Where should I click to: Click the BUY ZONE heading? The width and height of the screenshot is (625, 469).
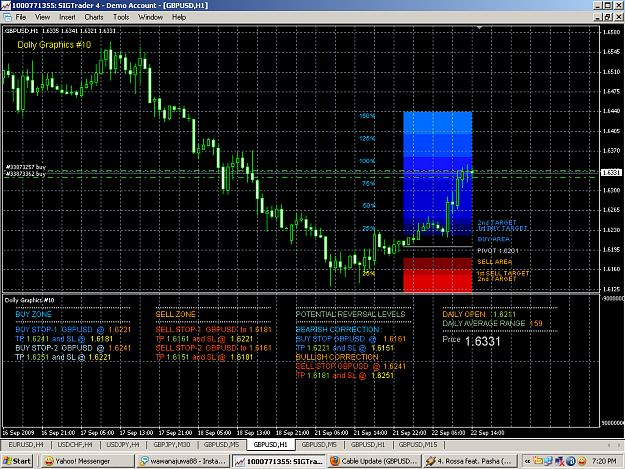[x=33, y=314]
